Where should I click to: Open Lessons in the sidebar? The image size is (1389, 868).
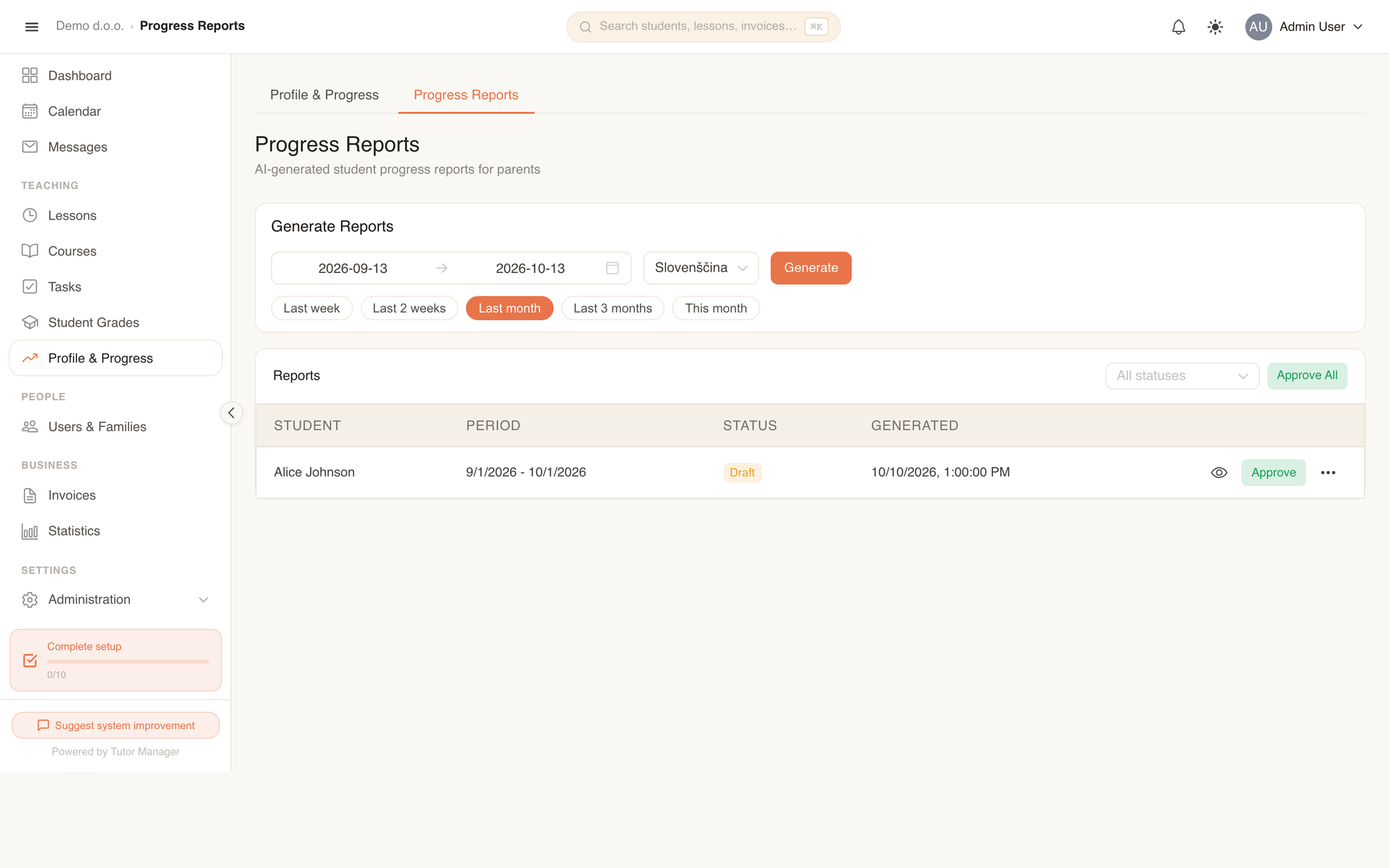click(115, 215)
